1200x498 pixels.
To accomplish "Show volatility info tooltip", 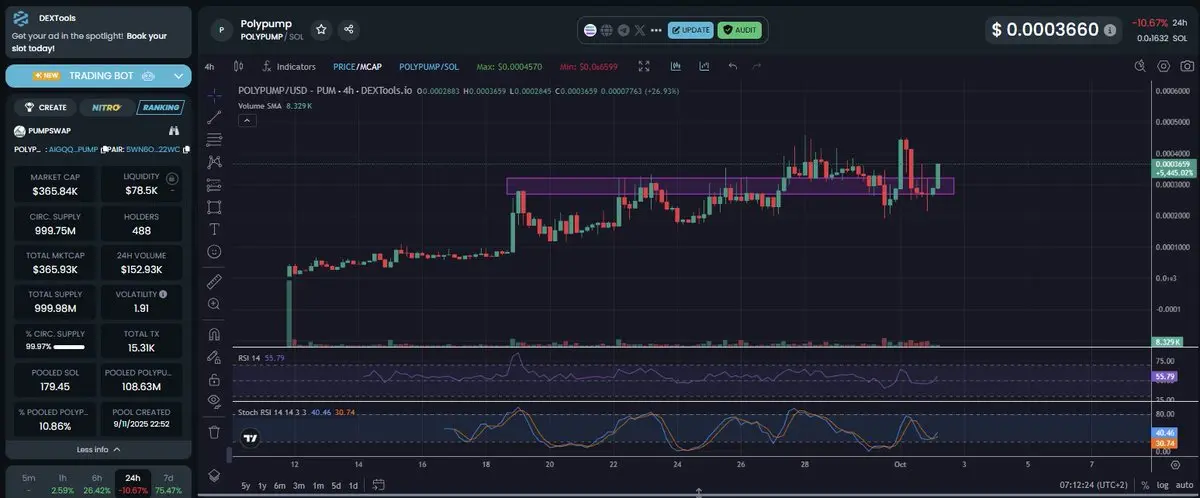I will click(x=163, y=295).
